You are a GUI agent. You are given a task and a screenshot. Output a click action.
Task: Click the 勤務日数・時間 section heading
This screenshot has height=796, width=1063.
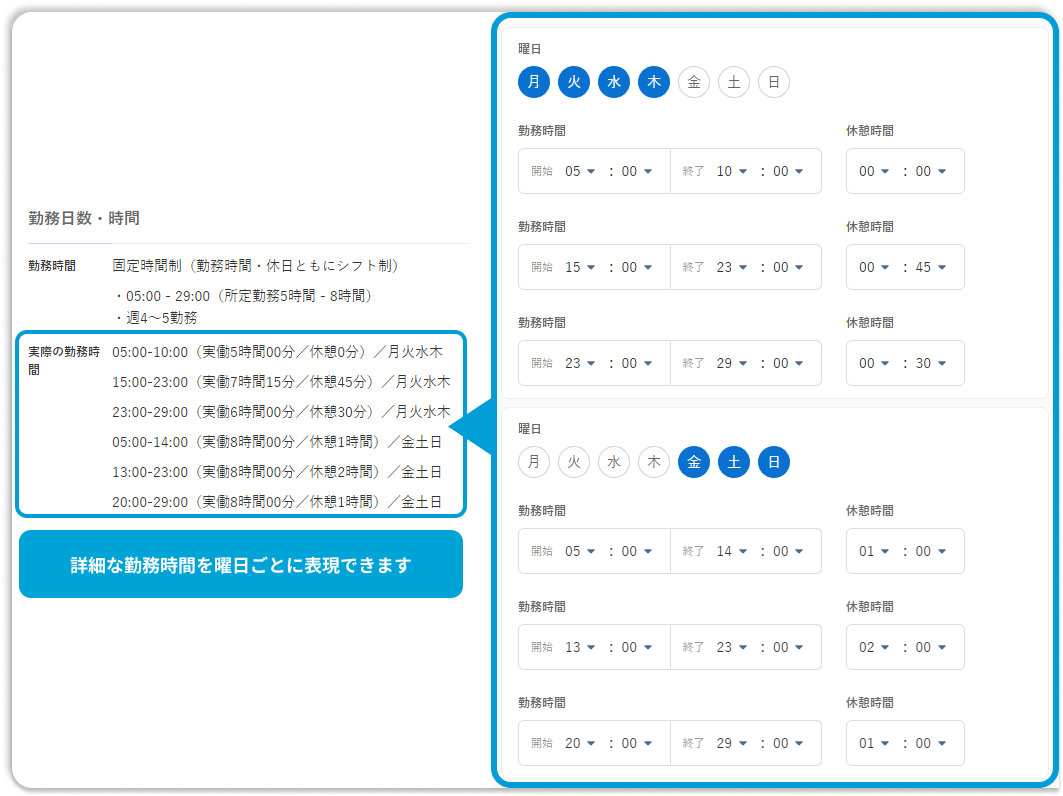(x=83, y=217)
